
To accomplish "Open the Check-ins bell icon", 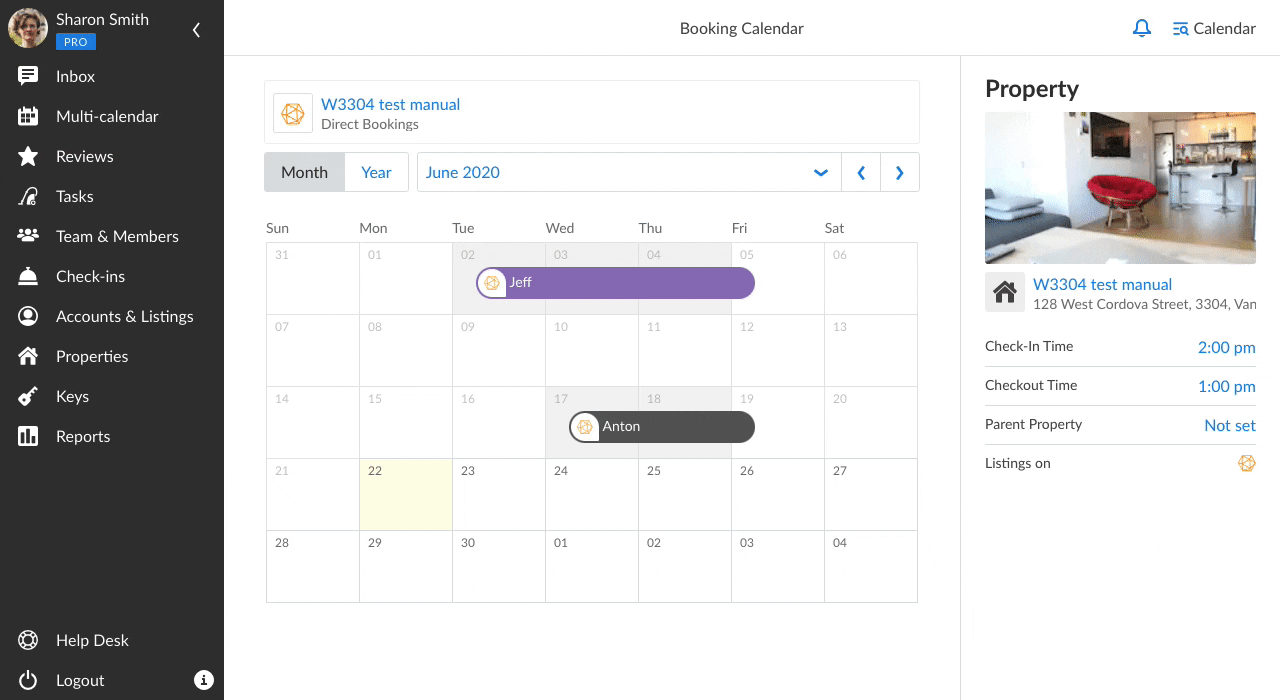I will pyautogui.click(x=28, y=276).
